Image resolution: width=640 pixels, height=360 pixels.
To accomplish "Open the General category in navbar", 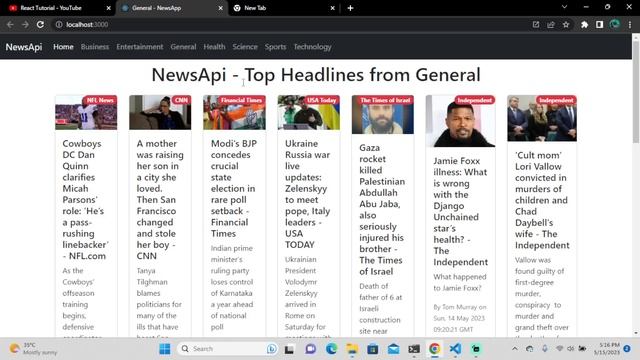I will (183, 47).
